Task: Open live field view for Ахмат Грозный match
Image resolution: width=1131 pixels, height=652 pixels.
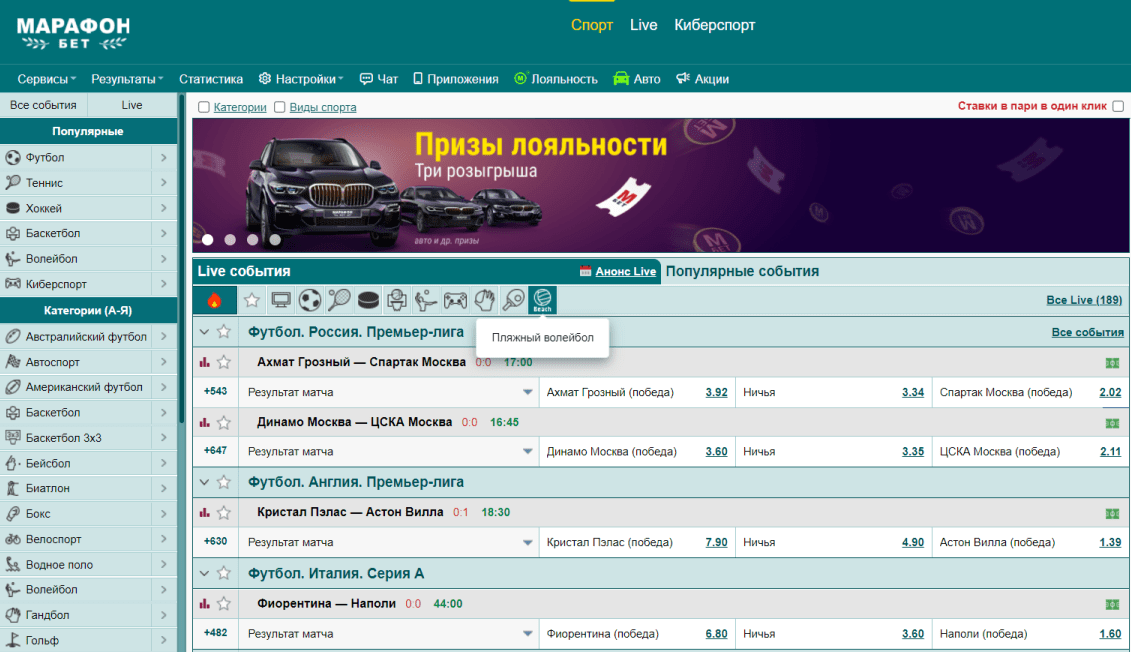Action: [x=1112, y=363]
